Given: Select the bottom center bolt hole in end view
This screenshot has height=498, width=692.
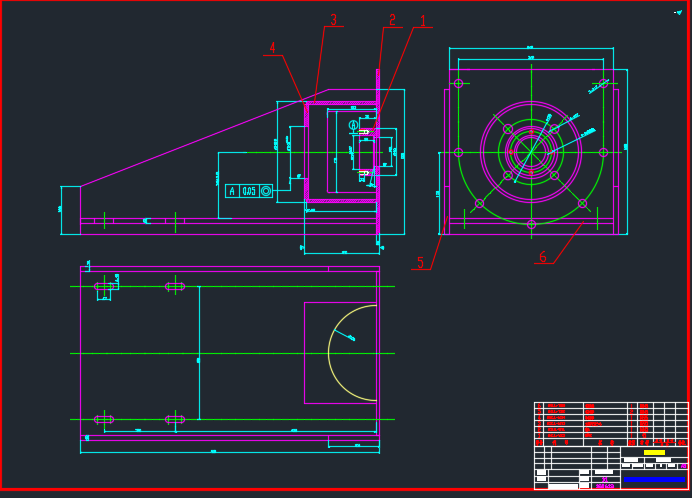Looking at the screenshot, I should (531, 224).
